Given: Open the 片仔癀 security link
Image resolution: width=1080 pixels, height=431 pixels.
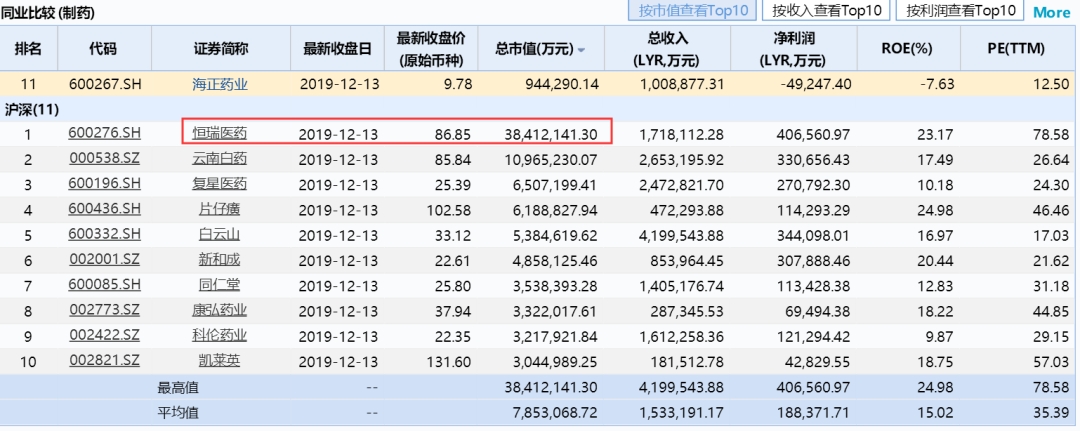Looking at the screenshot, I should point(220,209).
